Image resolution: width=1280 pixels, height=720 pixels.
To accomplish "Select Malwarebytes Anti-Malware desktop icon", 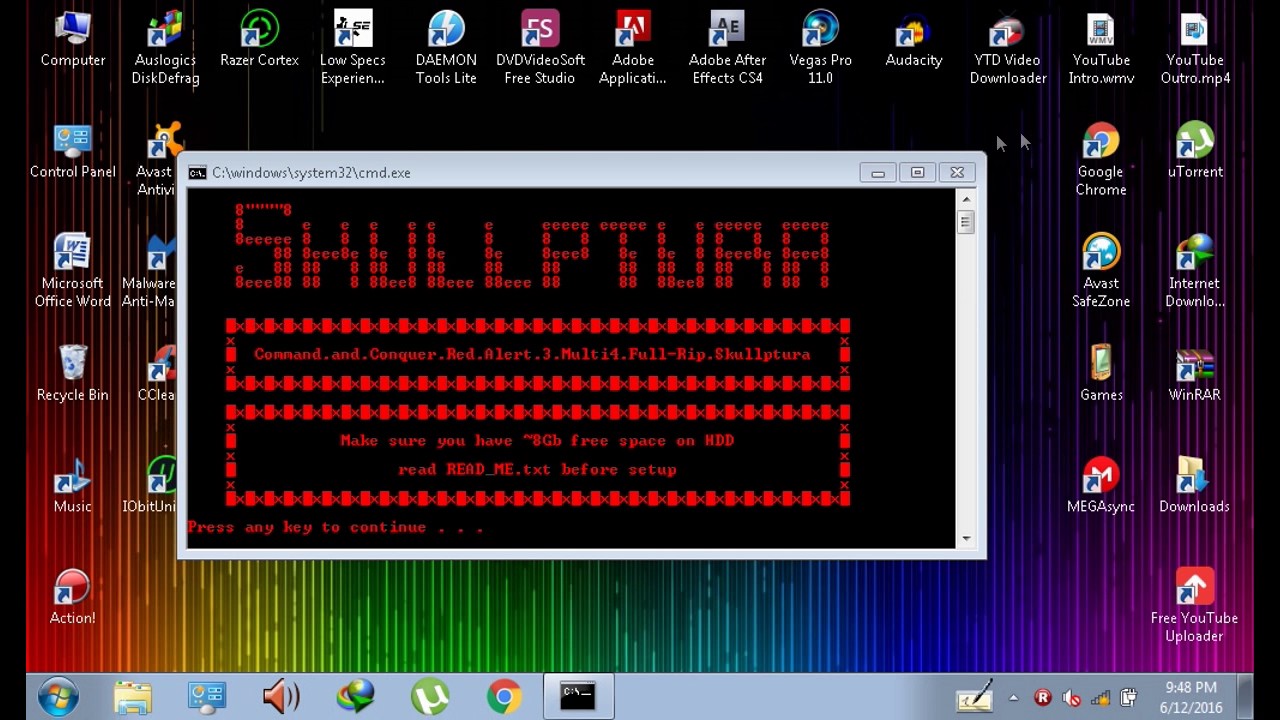I will pyautogui.click(x=150, y=271).
